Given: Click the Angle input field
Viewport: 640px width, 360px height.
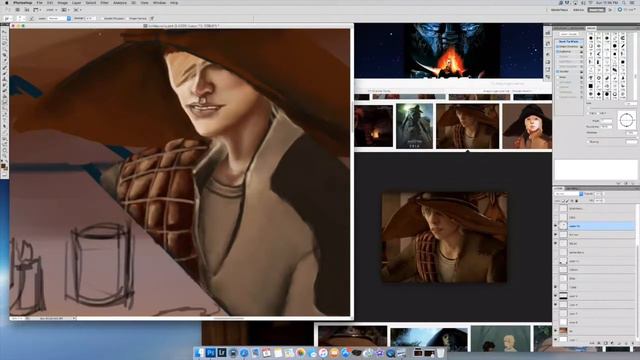Looking at the screenshot, I should pyautogui.click(x=607, y=121).
